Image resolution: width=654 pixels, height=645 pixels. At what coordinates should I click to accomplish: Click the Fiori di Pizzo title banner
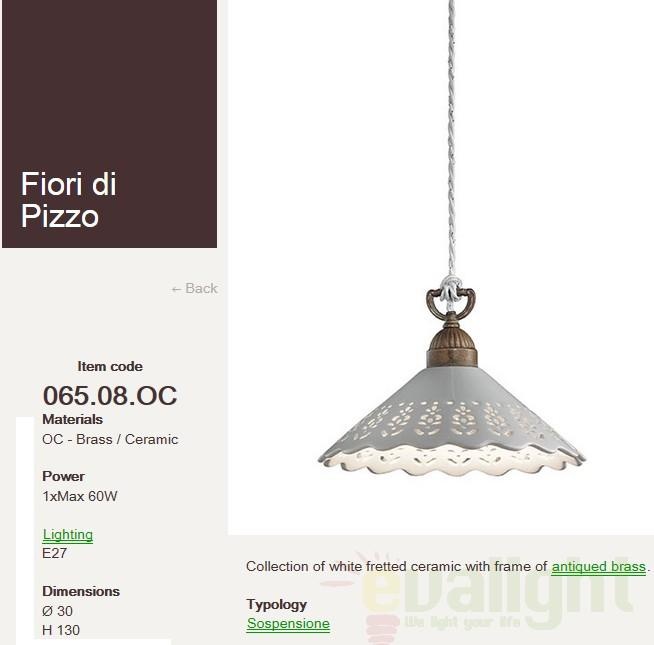click(x=109, y=124)
